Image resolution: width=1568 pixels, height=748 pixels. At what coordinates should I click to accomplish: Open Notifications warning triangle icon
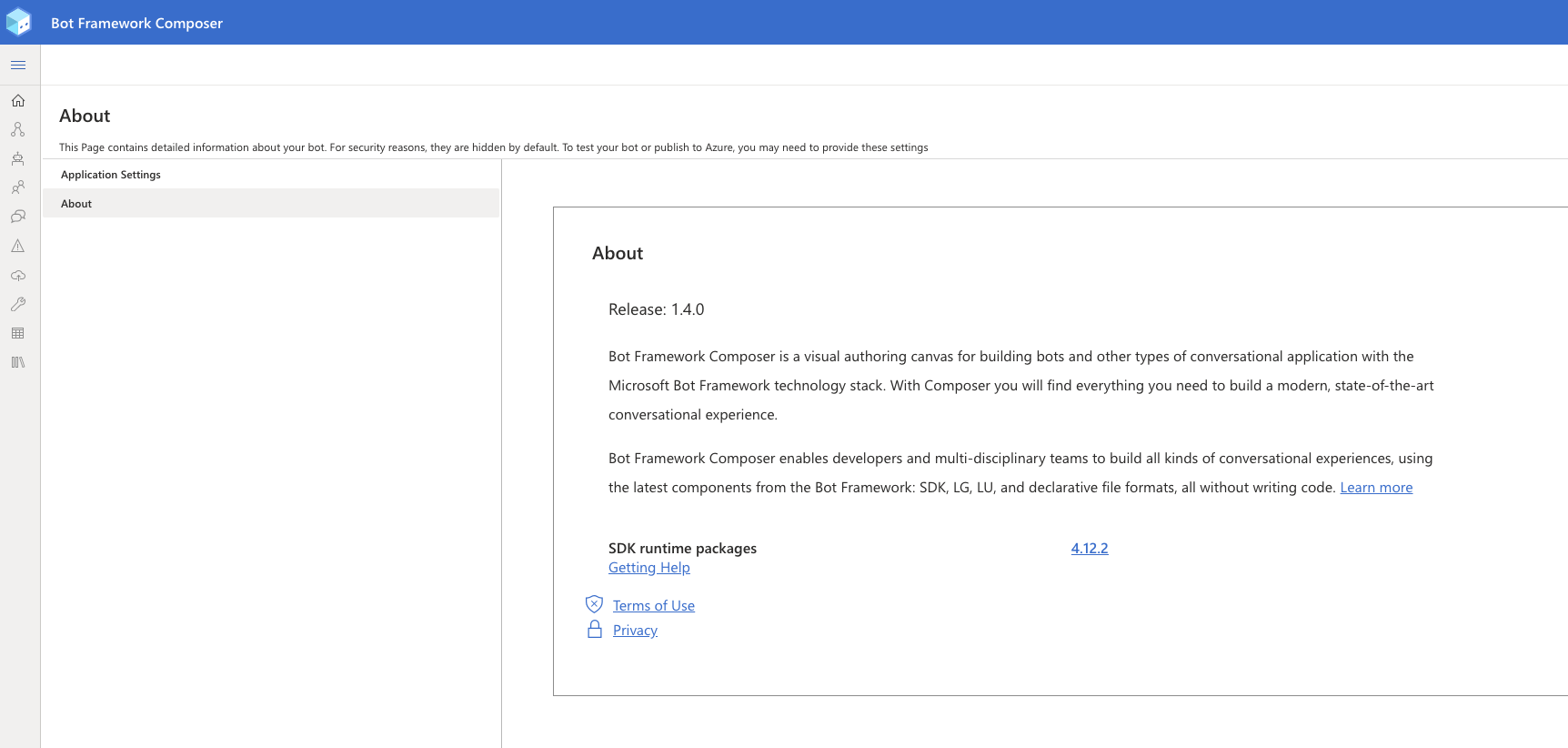[18, 246]
